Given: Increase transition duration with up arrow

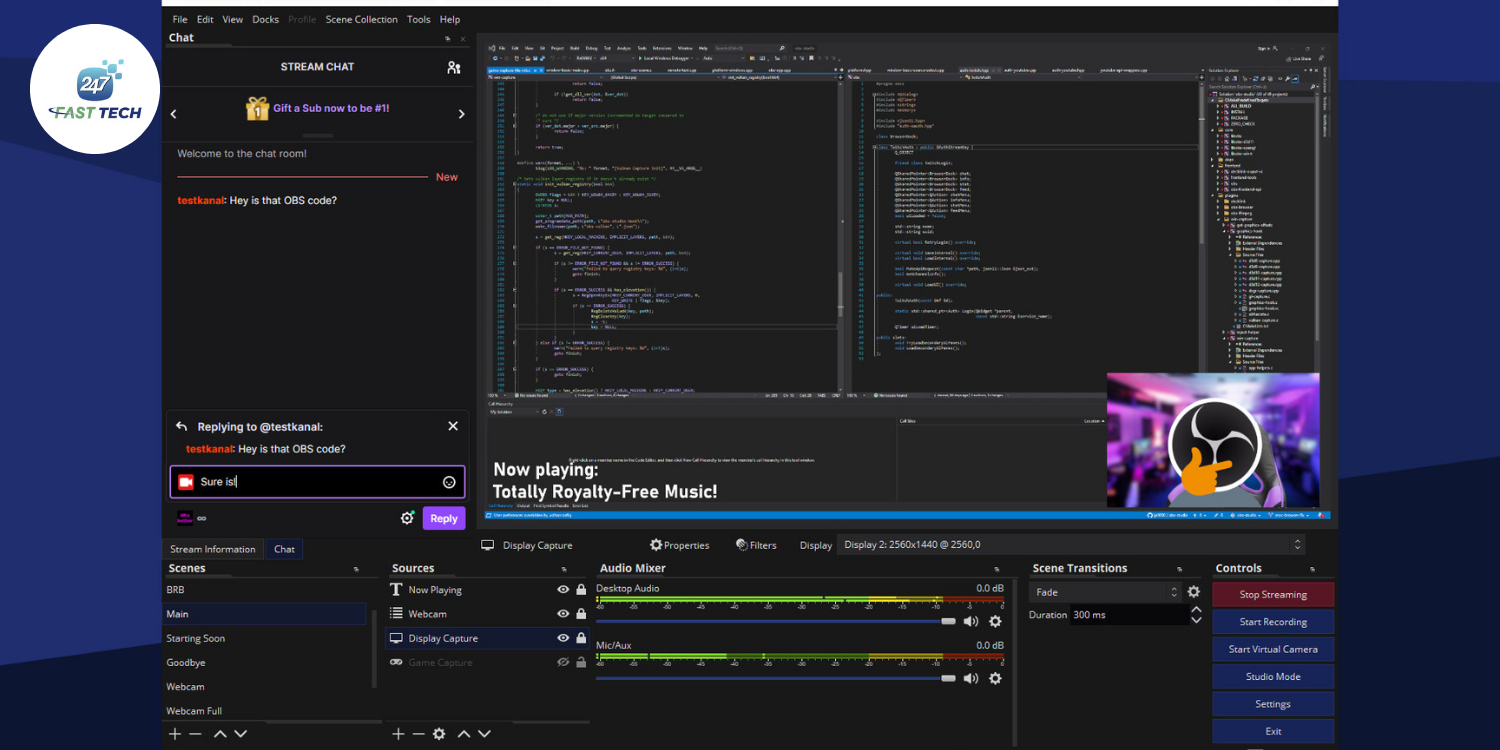Looking at the screenshot, I should (1196, 610).
